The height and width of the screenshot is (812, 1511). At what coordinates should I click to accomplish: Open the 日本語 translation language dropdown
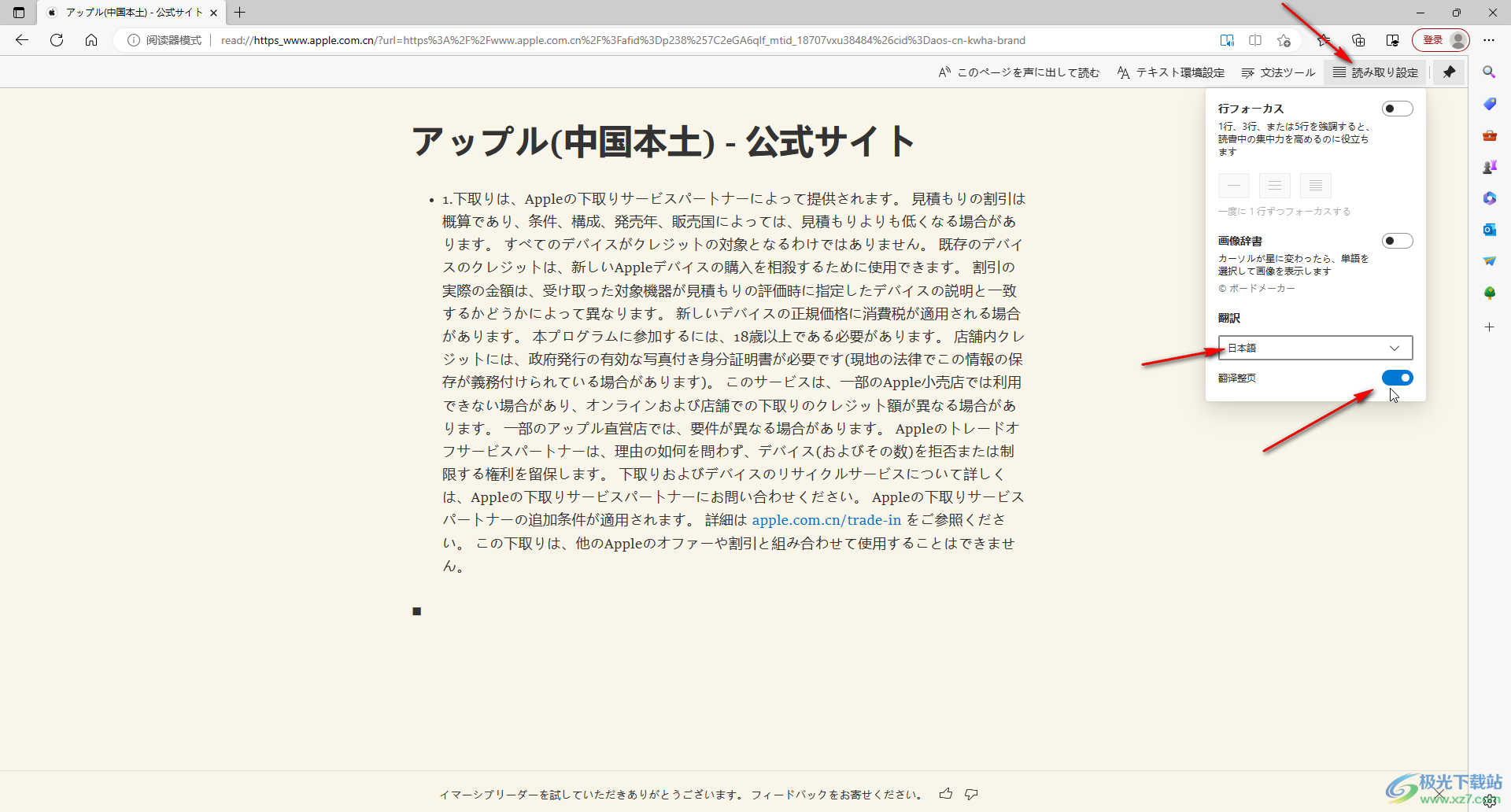tap(1315, 348)
